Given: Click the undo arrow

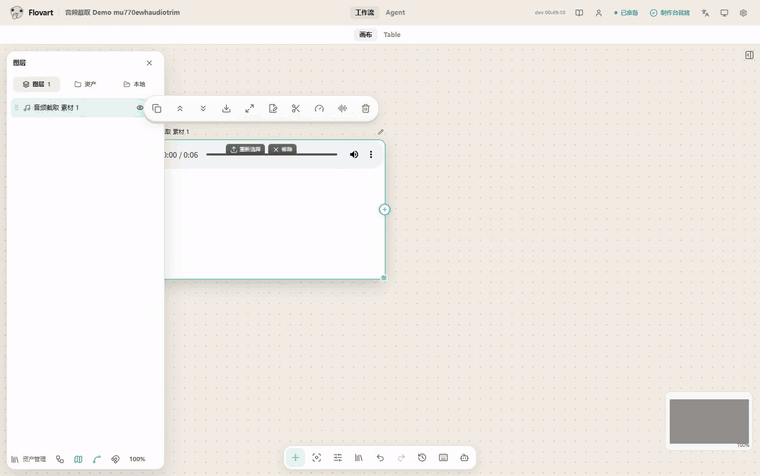Looking at the screenshot, I should [380, 458].
